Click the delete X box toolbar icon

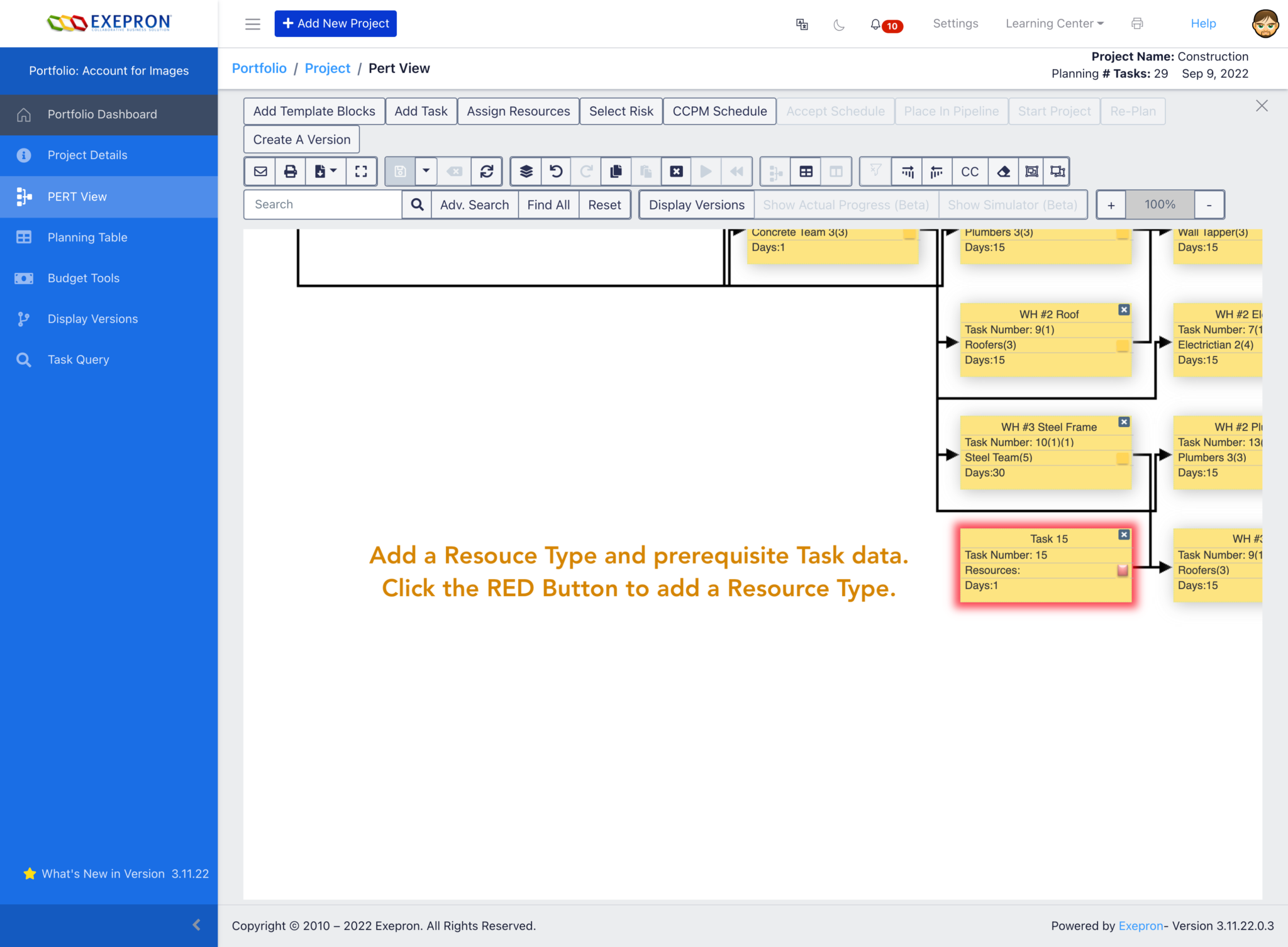[x=676, y=171]
